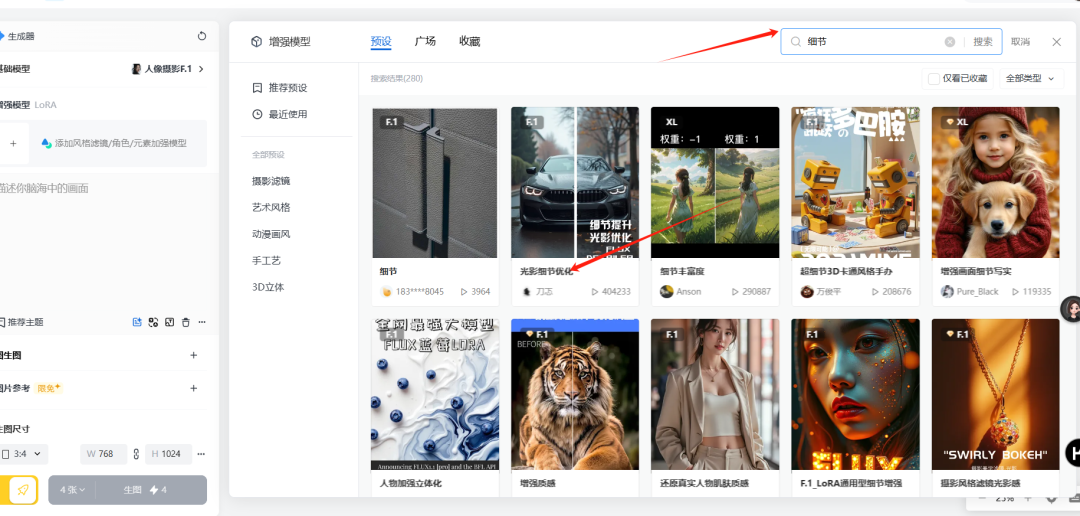
Task: Click the 取消 button next to search
Action: [x=1020, y=42]
